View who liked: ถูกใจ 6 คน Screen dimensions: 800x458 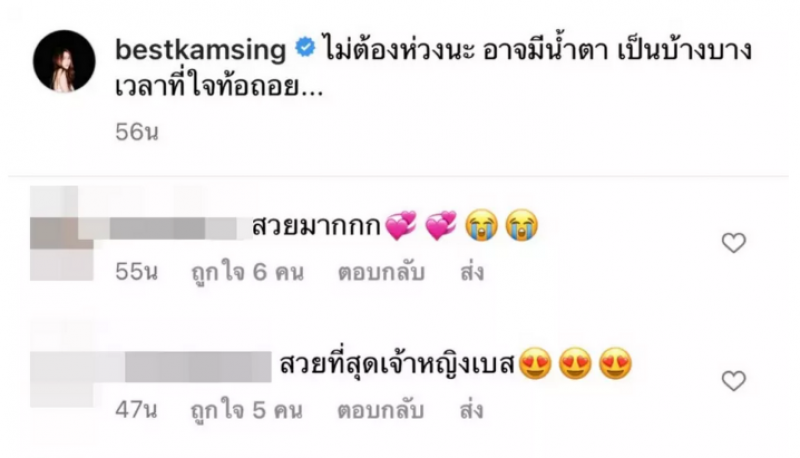pyautogui.click(x=247, y=272)
